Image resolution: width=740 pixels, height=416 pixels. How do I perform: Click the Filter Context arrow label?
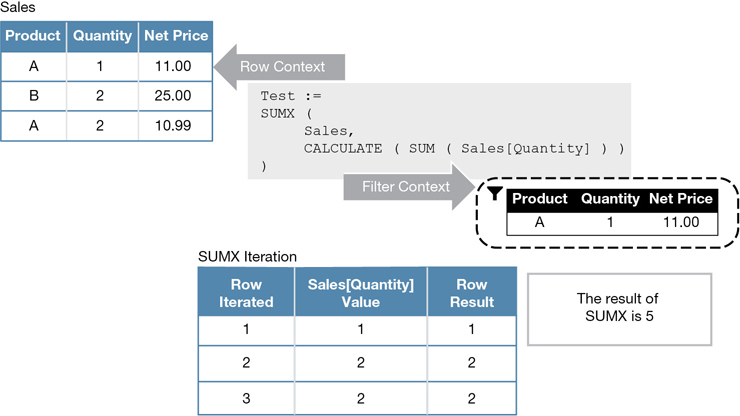(x=406, y=187)
